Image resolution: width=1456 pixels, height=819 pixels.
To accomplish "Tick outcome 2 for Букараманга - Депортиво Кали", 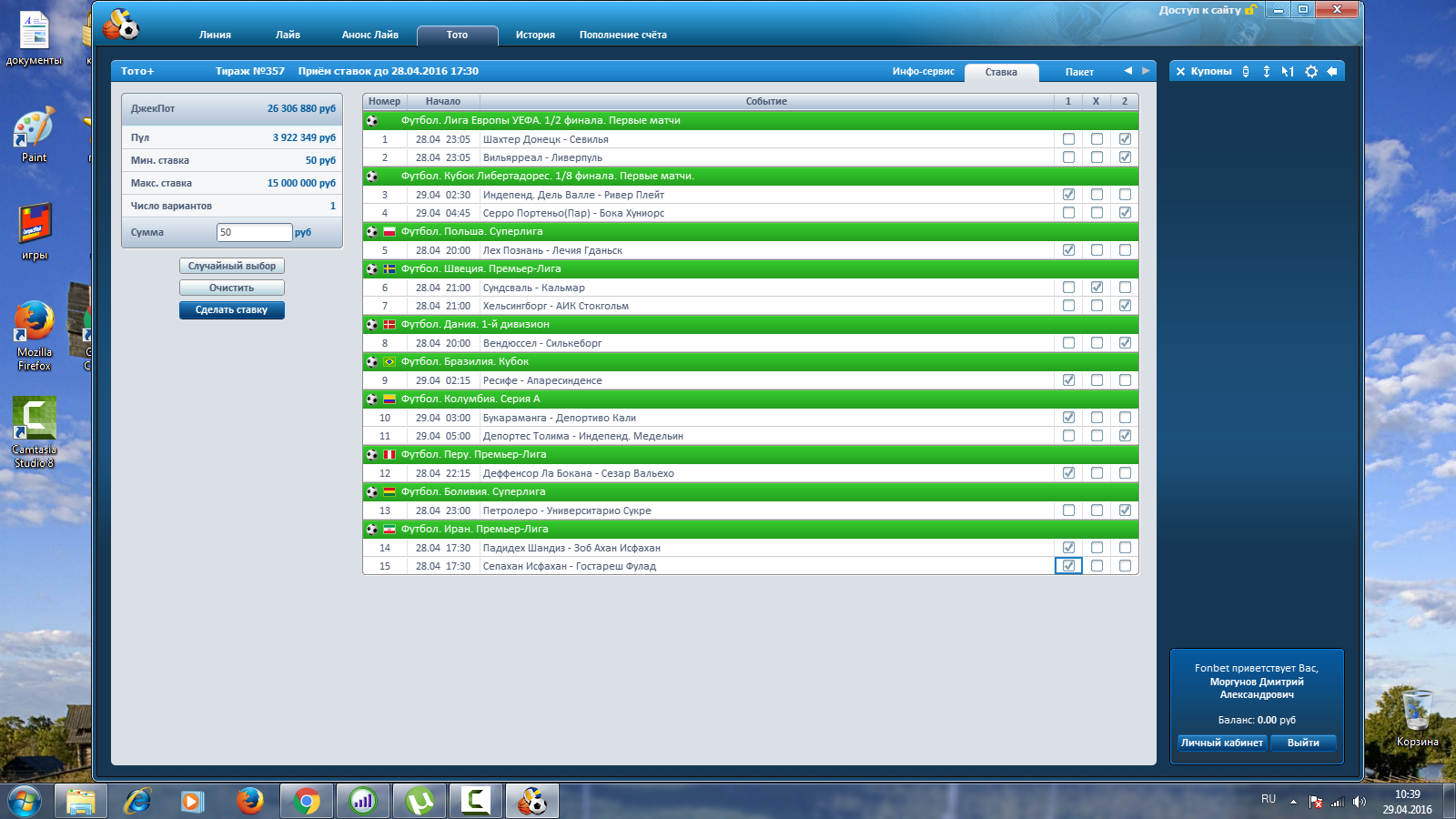I will (x=1125, y=418).
